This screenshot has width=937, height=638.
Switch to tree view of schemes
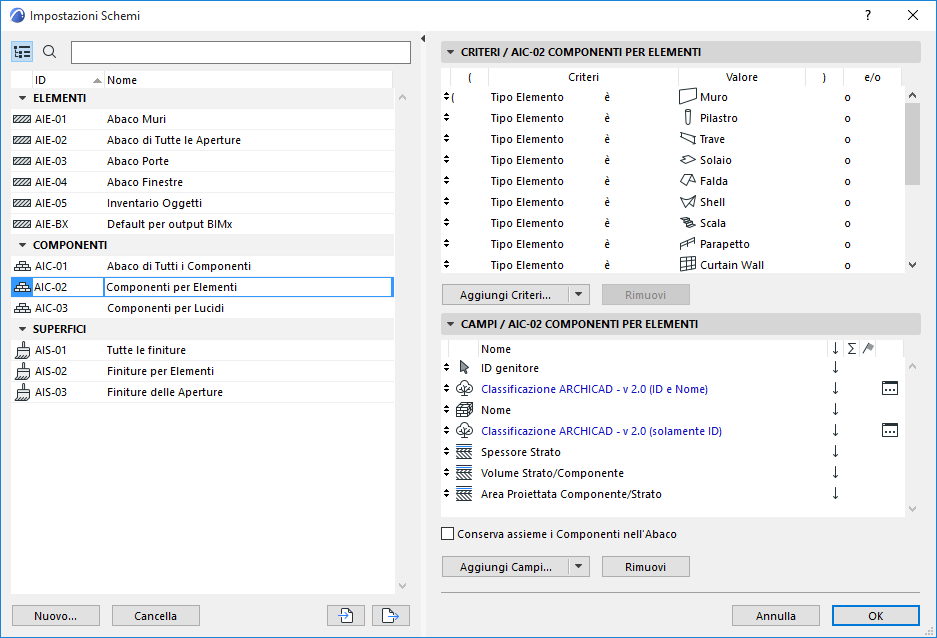tap(22, 53)
